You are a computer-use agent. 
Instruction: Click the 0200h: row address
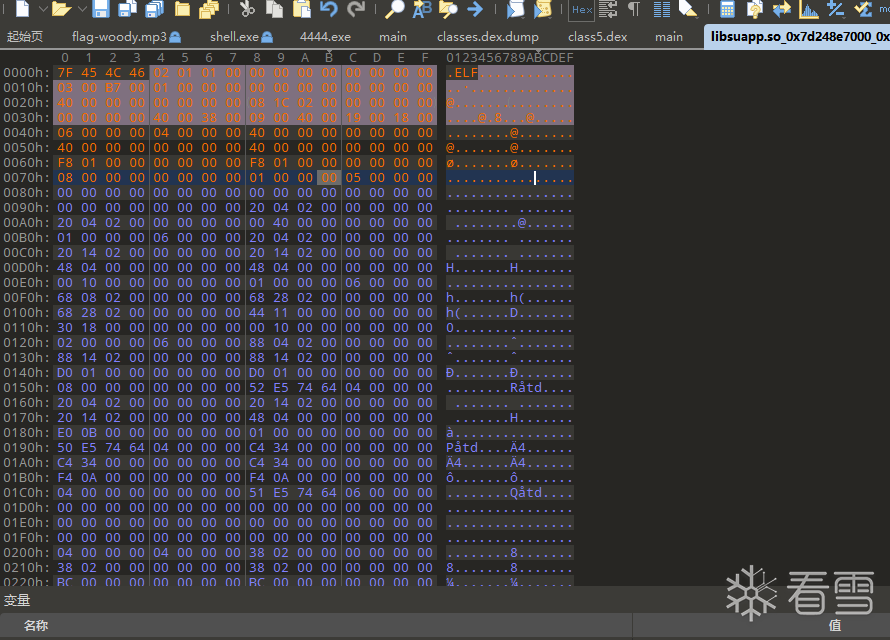26,553
